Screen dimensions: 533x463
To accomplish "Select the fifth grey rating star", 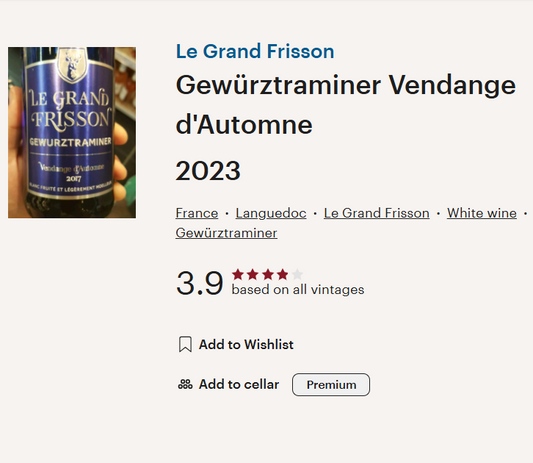I will pyautogui.click(x=297, y=274).
